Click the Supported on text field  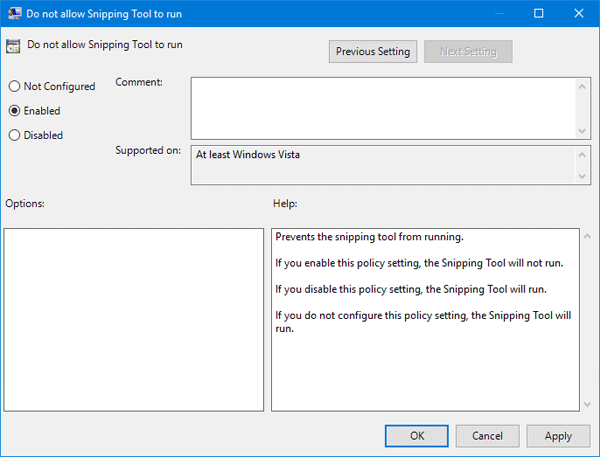coord(382,165)
